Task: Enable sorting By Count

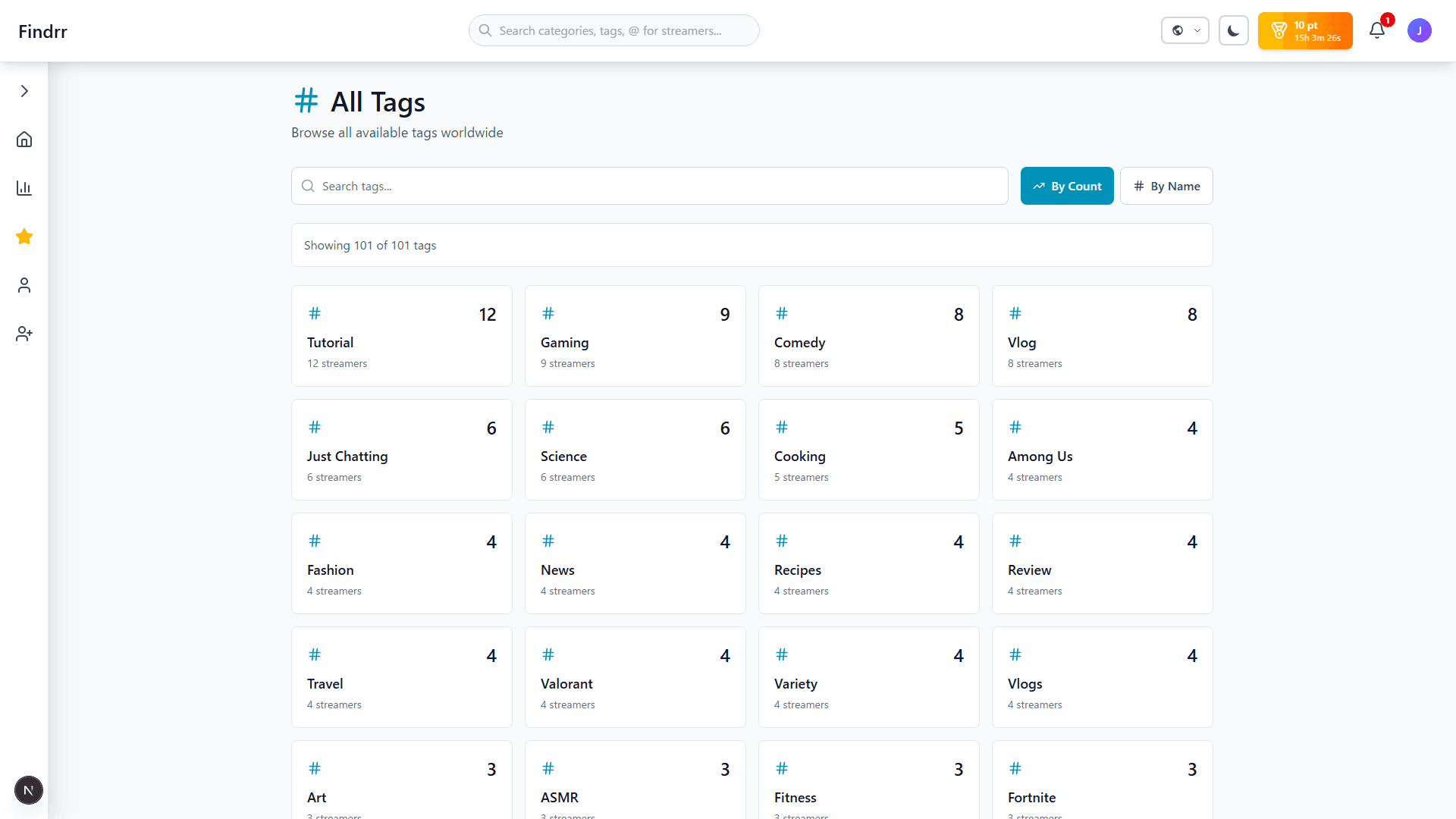Action: click(x=1067, y=186)
